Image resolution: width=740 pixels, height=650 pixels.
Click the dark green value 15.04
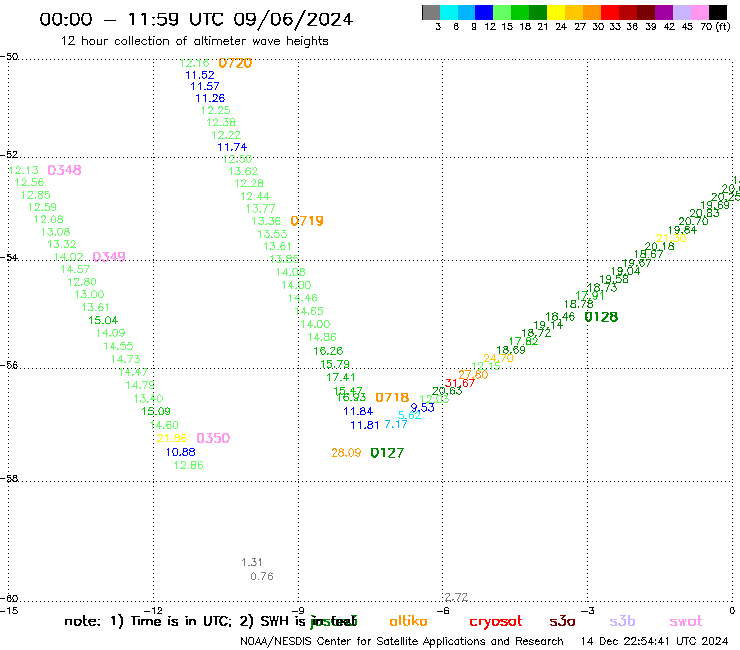pos(103,321)
